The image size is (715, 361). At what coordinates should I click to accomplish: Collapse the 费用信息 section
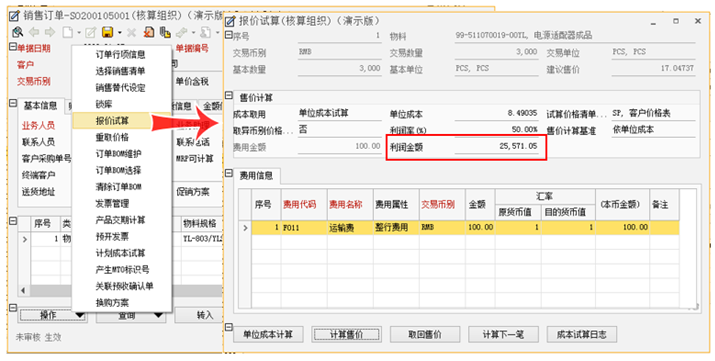tap(229, 173)
